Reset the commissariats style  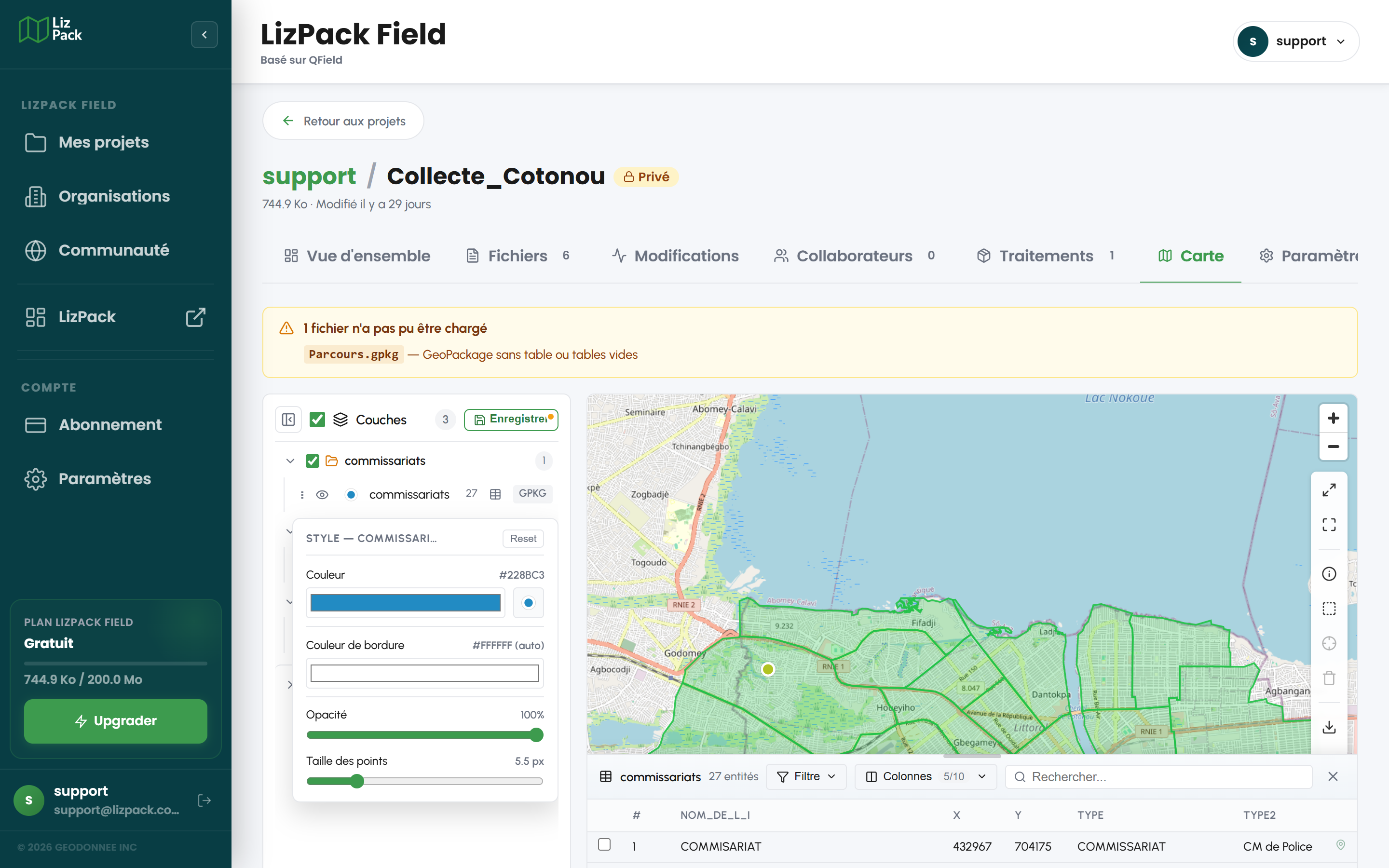tap(523, 539)
